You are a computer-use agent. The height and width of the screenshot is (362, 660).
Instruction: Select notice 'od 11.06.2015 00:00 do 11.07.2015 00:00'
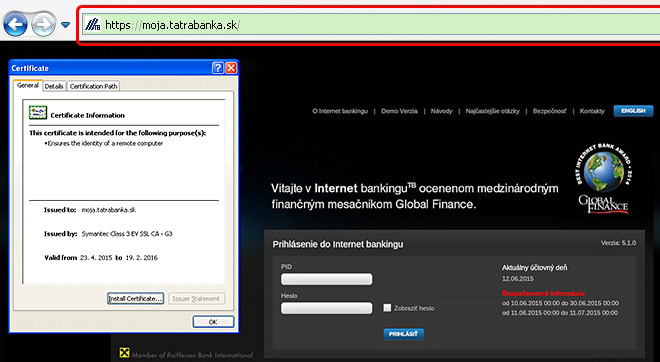560,313
